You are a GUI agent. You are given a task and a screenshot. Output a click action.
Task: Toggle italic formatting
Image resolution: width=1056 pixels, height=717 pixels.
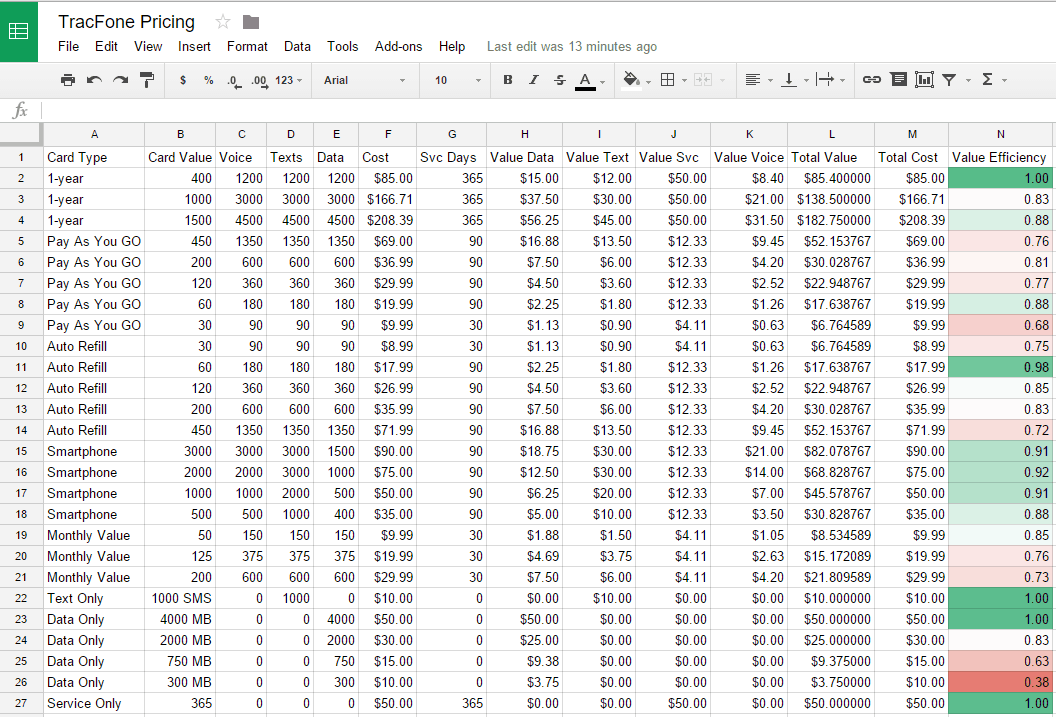533,80
